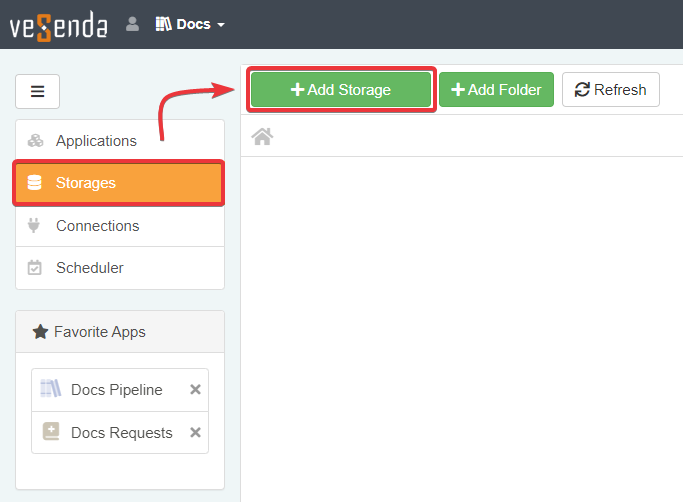Click the Docs Pipeline books icon
Viewport: 683px width, 502px height.
[50, 390]
